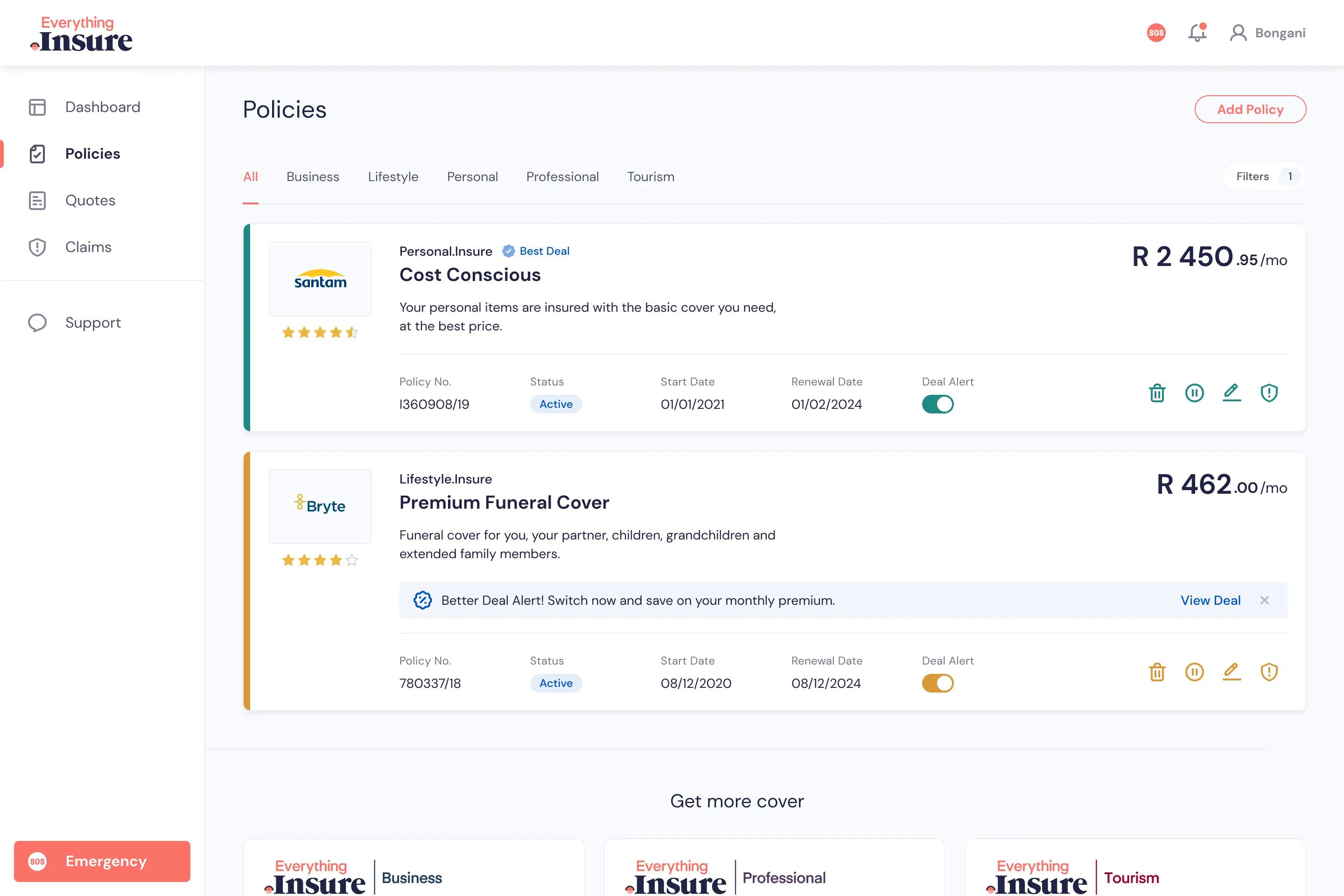Click the star rating under the Bryte logo
The height and width of the screenshot is (896, 1344).
[319, 560]
